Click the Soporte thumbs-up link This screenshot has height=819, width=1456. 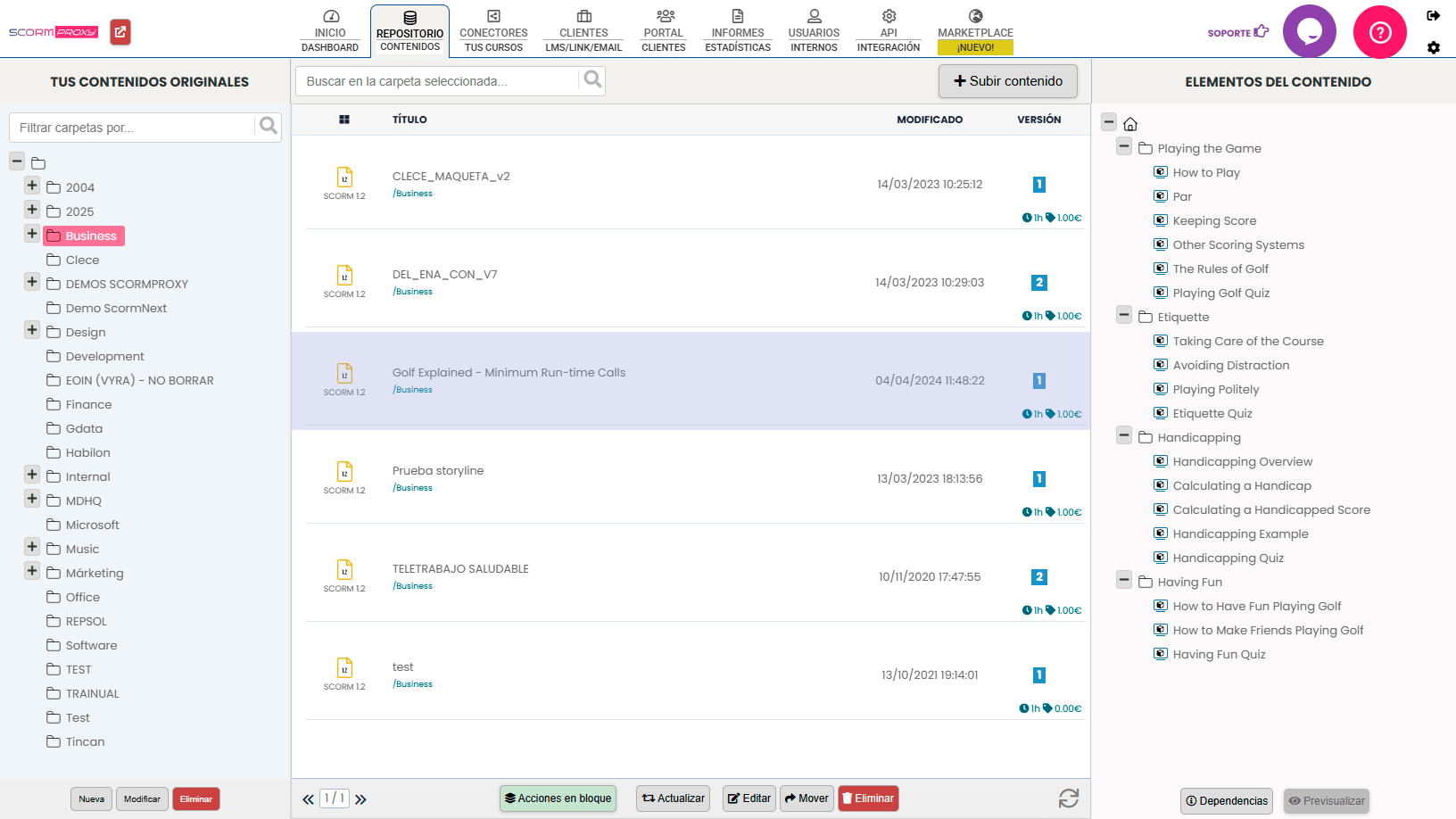1238,32
